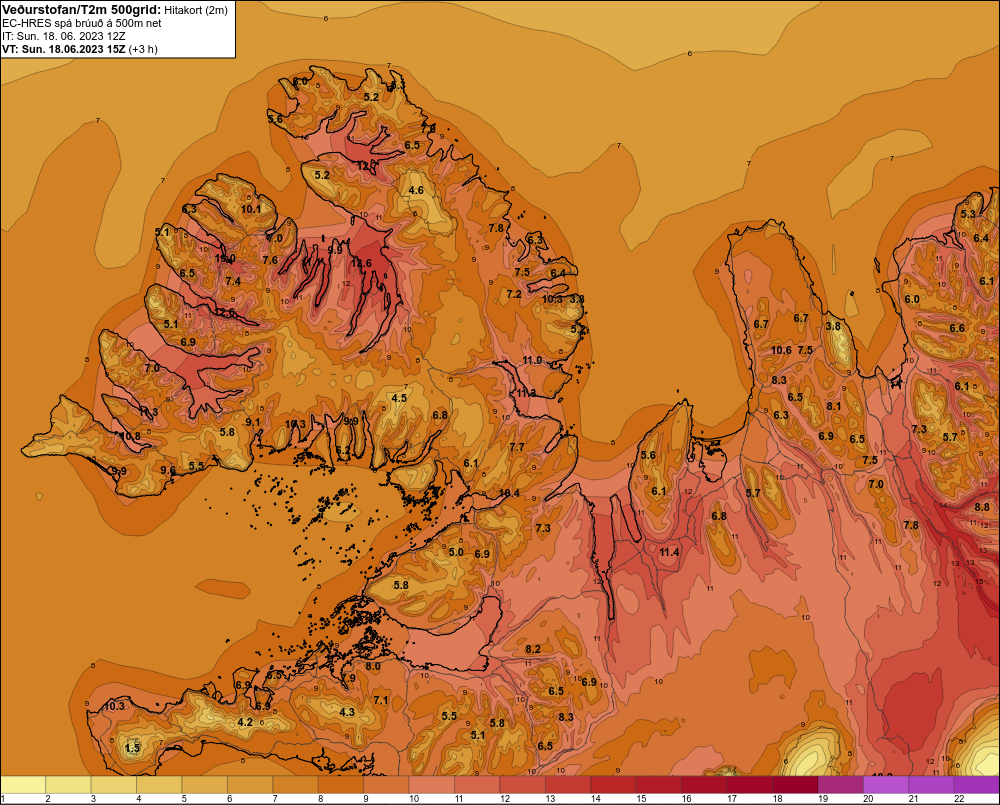
Task: Click the '5.3' temperature label
Action: pos(968,214)
